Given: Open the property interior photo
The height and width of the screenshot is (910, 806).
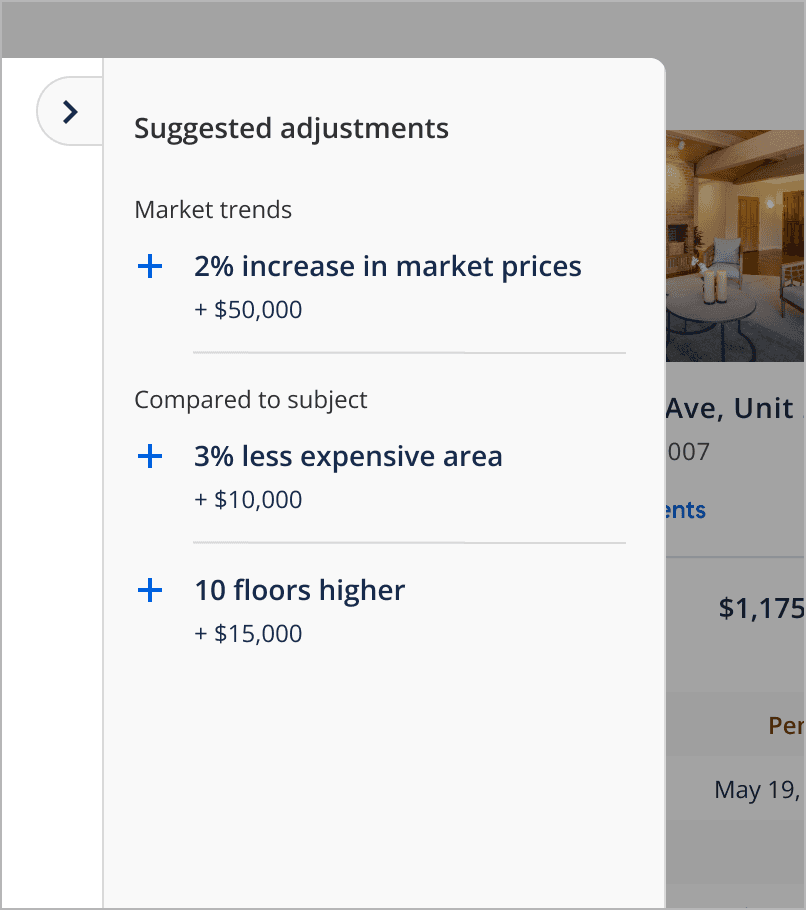Looking at the screenshot, I should pyautogui.click(x=735, y=245).
